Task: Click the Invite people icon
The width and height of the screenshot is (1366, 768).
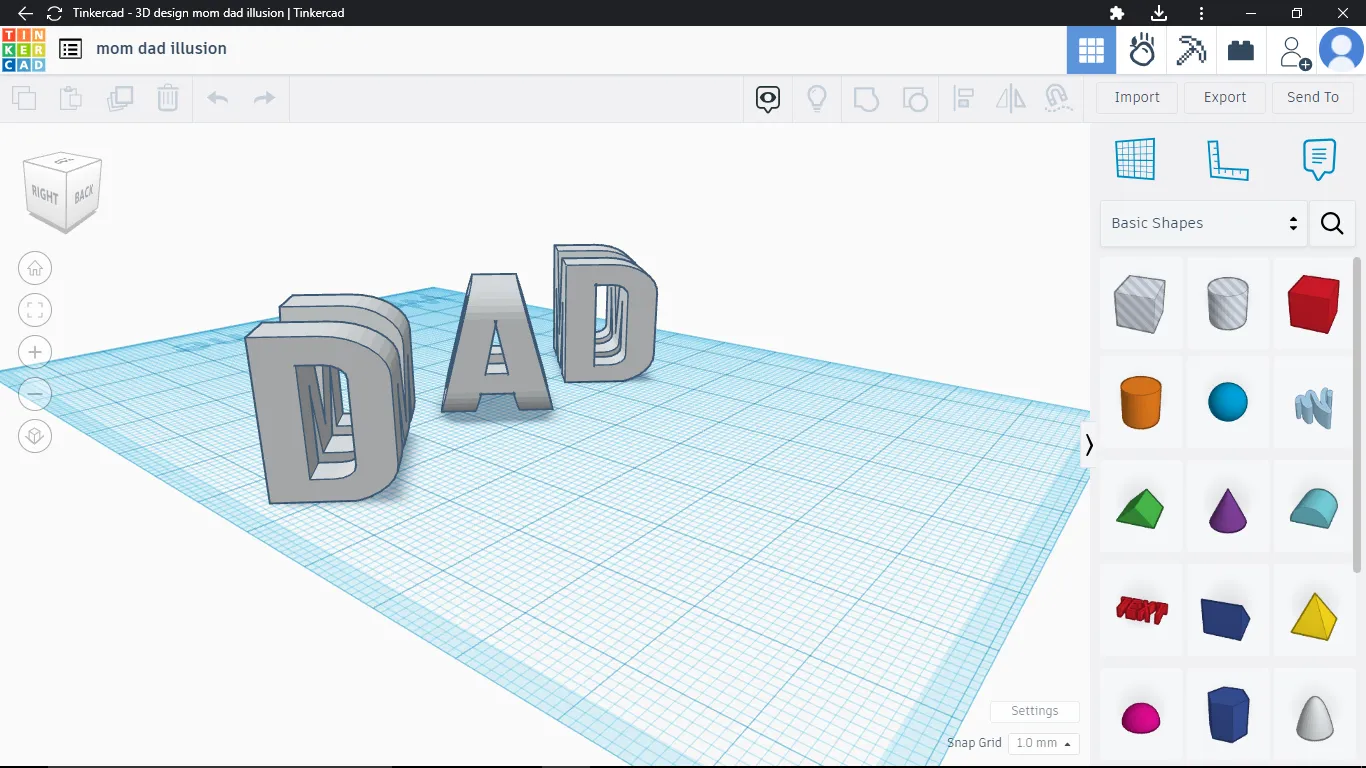Action: (1292, 51)
